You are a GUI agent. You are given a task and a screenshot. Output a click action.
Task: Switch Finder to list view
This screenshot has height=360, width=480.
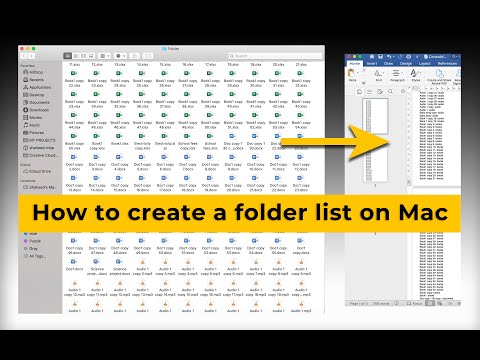(76, 56)
